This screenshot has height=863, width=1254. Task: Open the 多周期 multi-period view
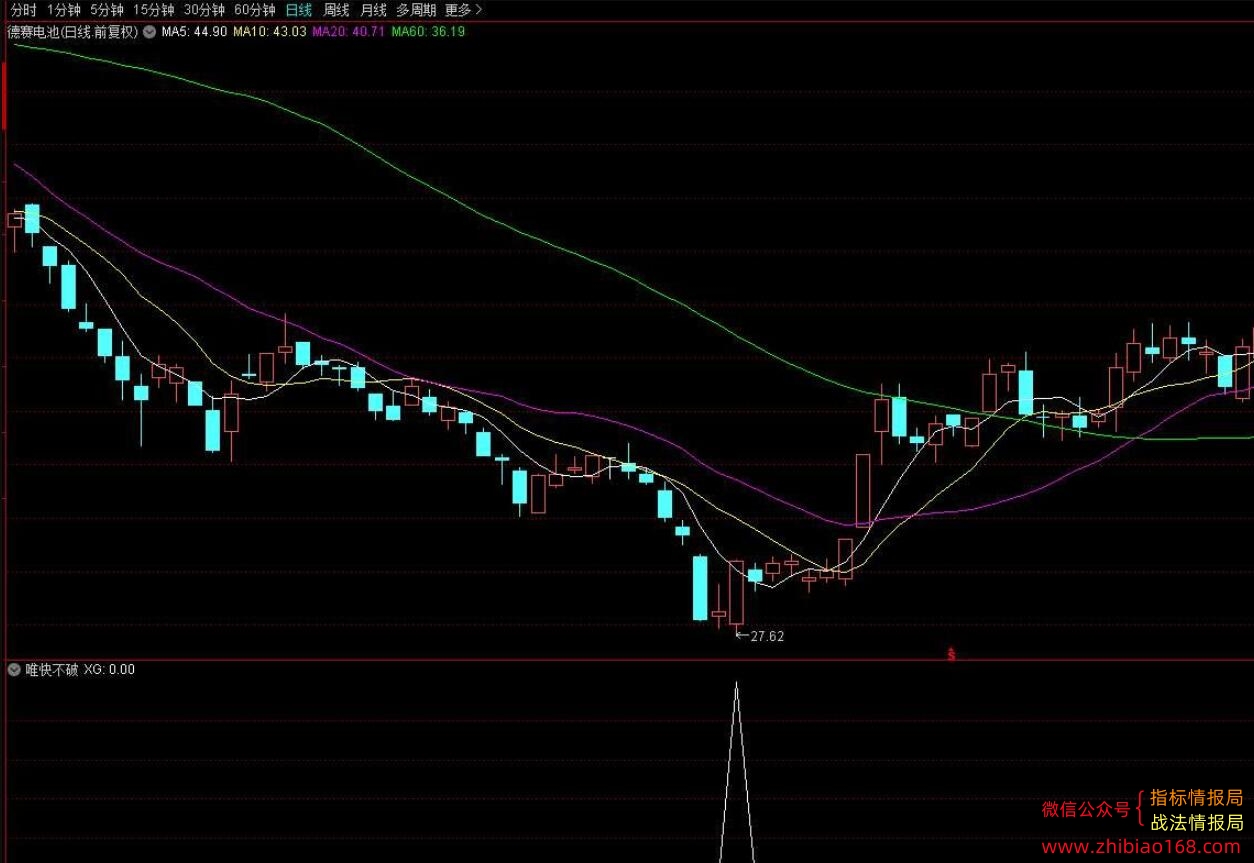click(x=416, y=10)
